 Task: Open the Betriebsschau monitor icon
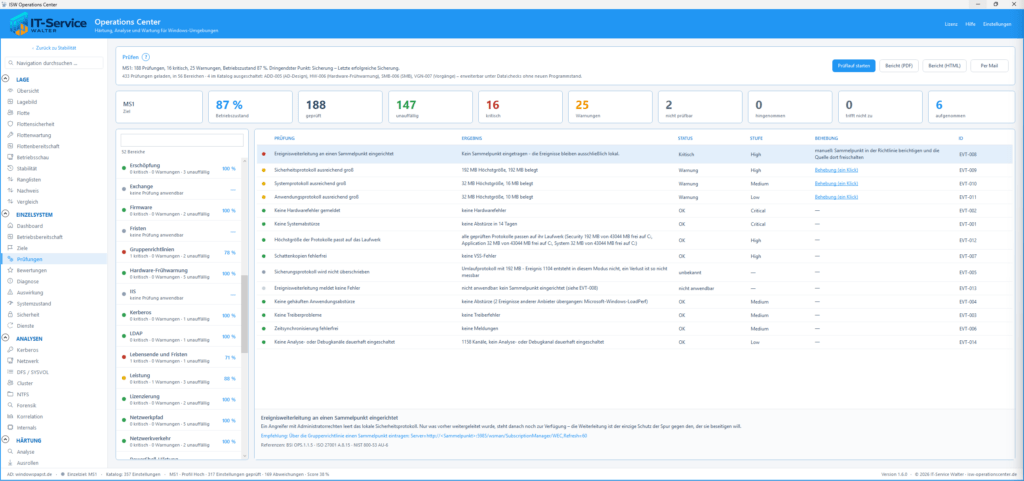10,157
